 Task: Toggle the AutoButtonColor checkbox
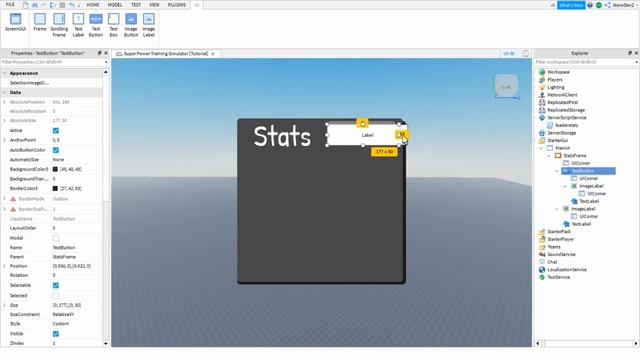tap(56, 150)
